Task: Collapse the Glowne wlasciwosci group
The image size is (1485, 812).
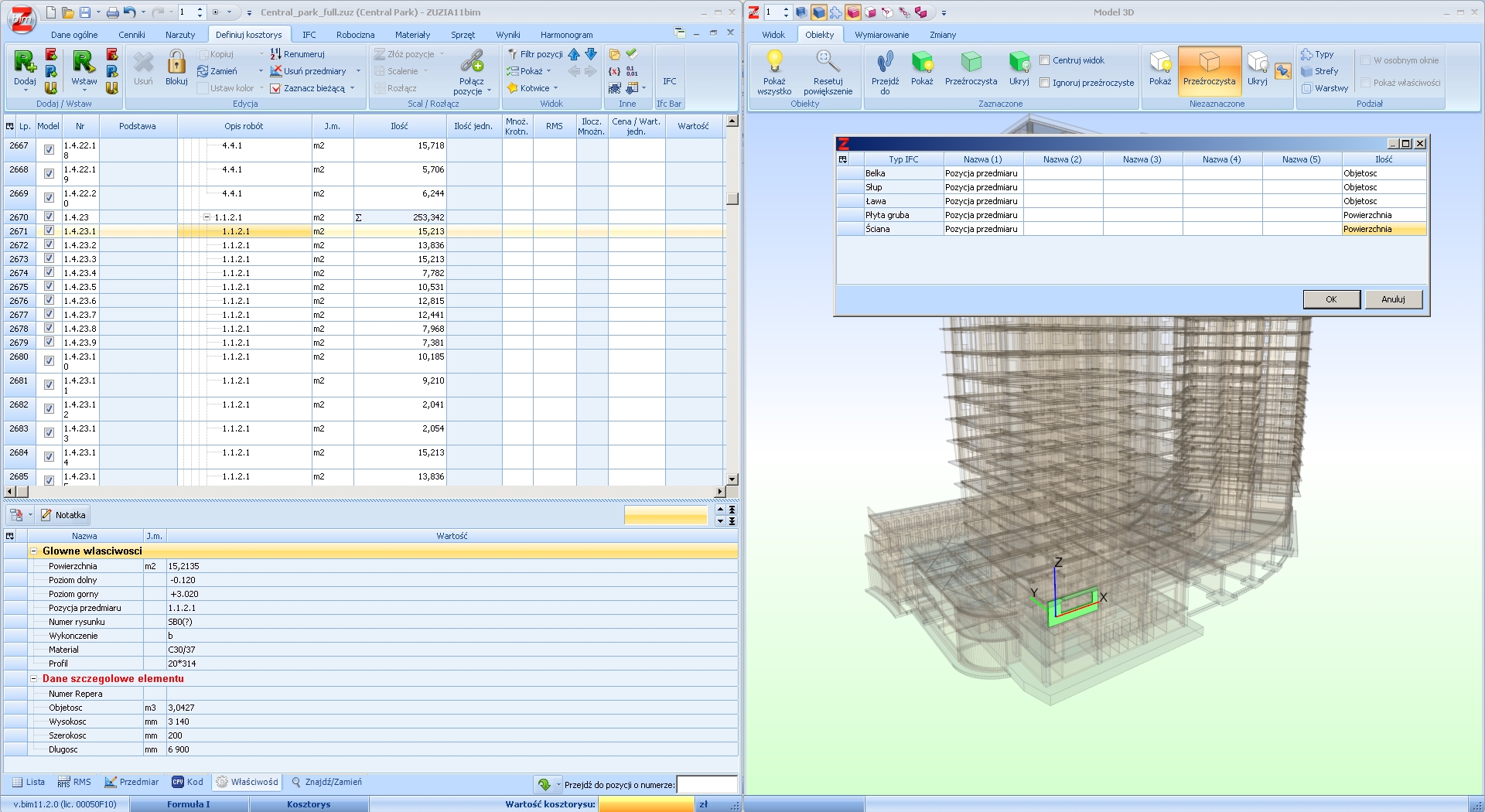Action: pyautogui.click(x=34, y=551)
